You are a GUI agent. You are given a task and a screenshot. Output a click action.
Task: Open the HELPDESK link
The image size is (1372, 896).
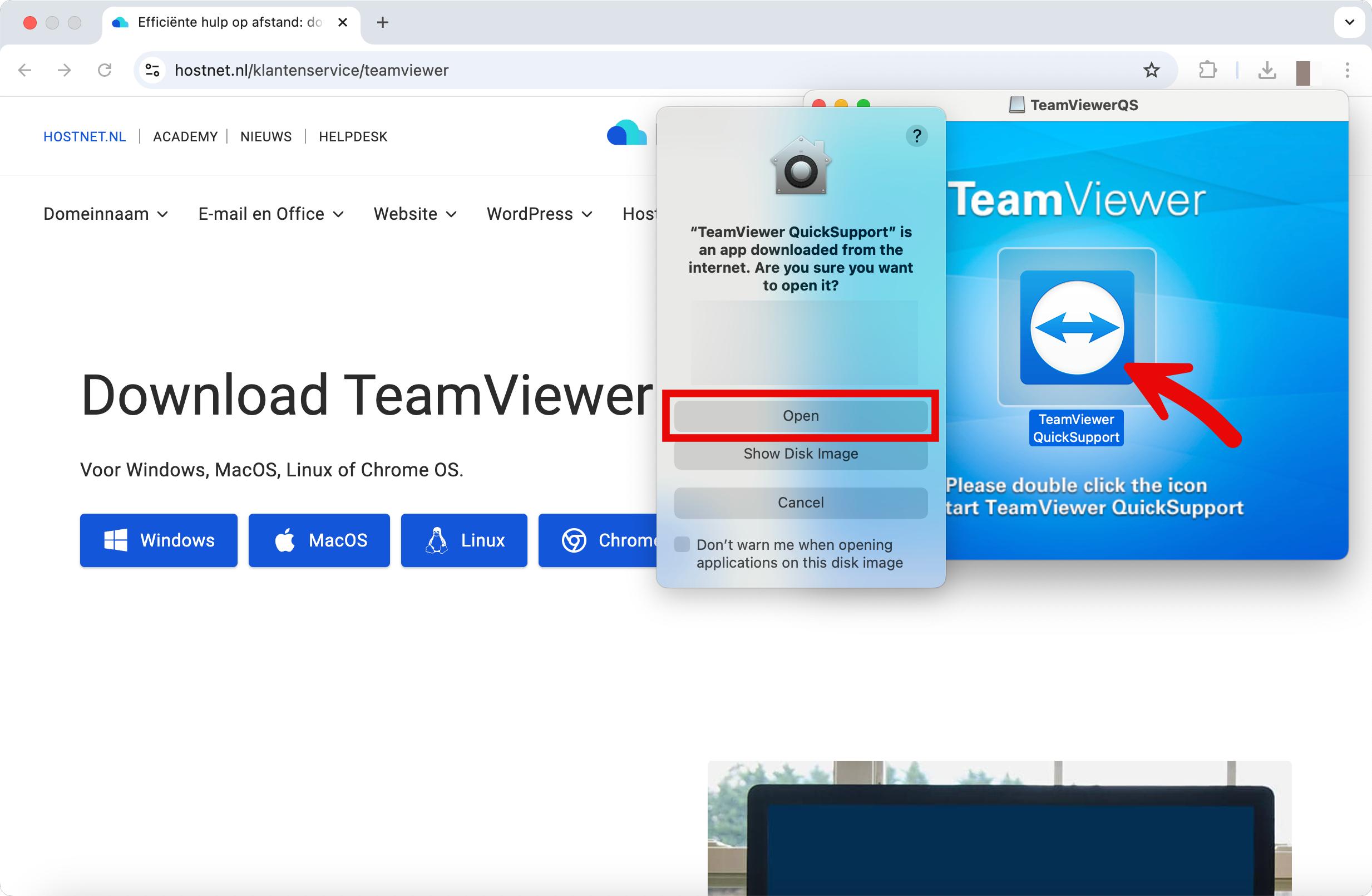coord(353,137)
